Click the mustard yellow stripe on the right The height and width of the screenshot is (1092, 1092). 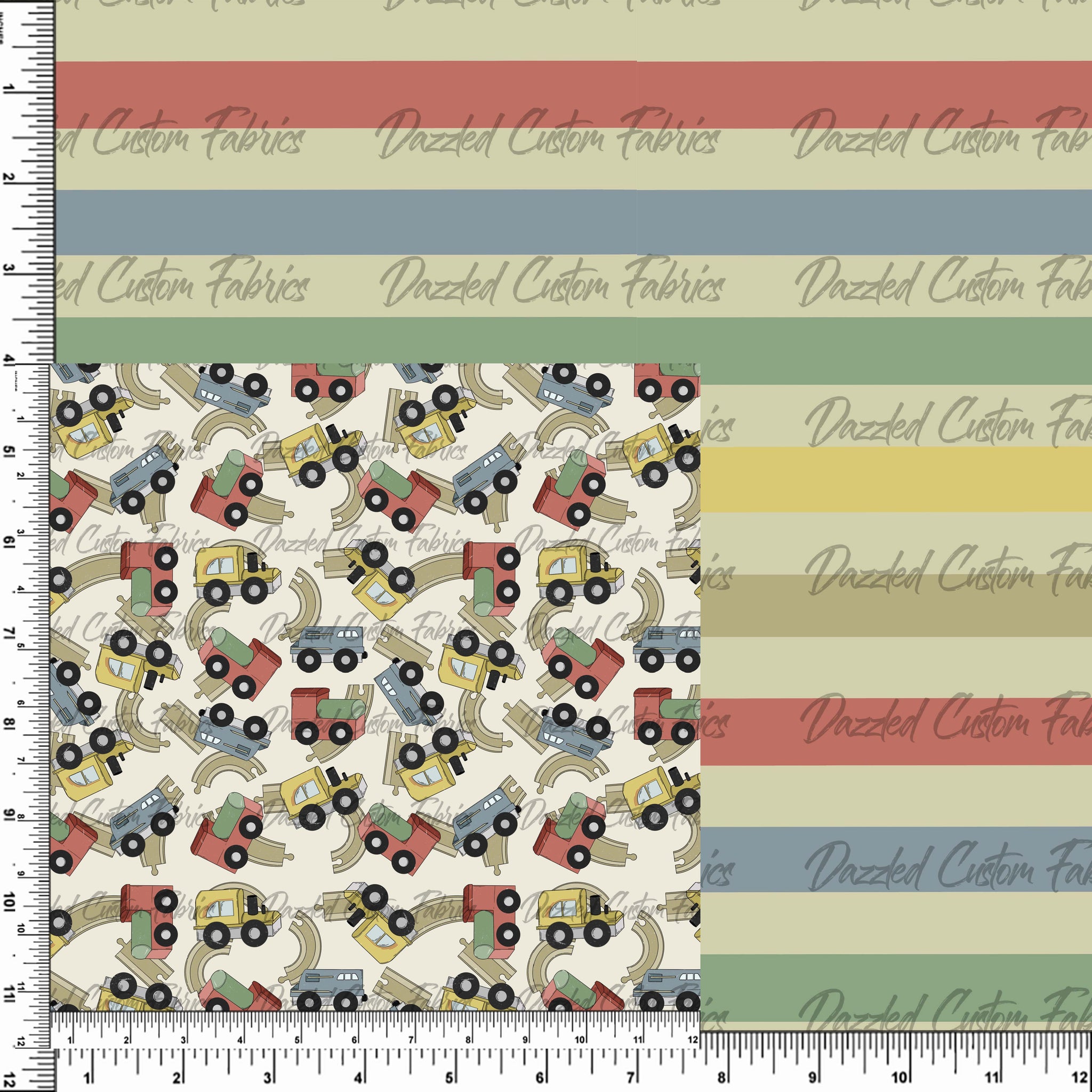point(896,480)
